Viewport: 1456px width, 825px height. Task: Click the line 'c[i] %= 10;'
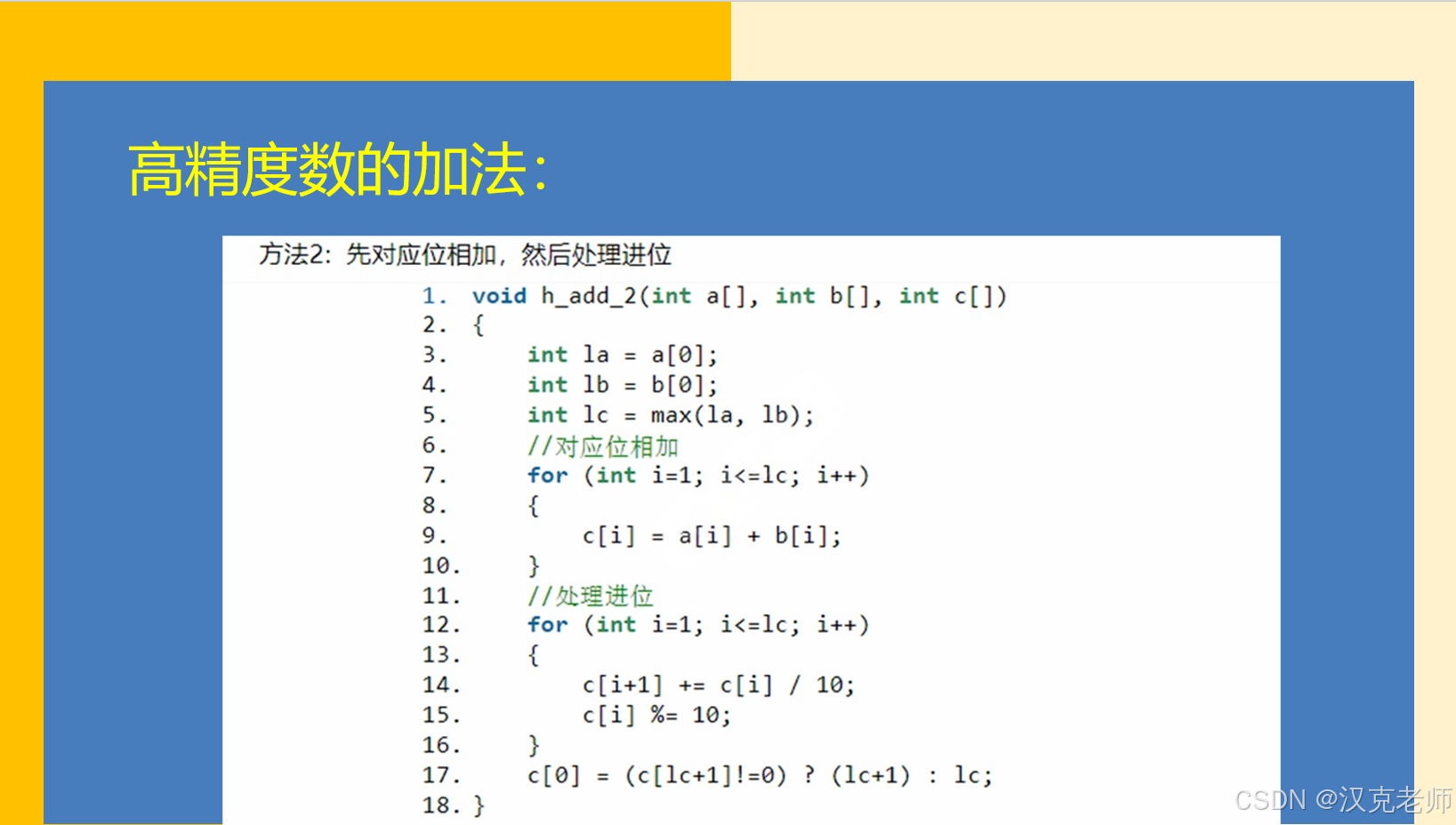[656, 715]
